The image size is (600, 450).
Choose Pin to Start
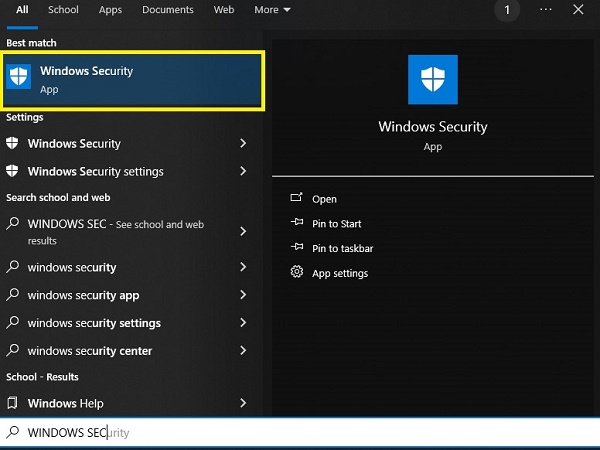(x=336, y=223)
